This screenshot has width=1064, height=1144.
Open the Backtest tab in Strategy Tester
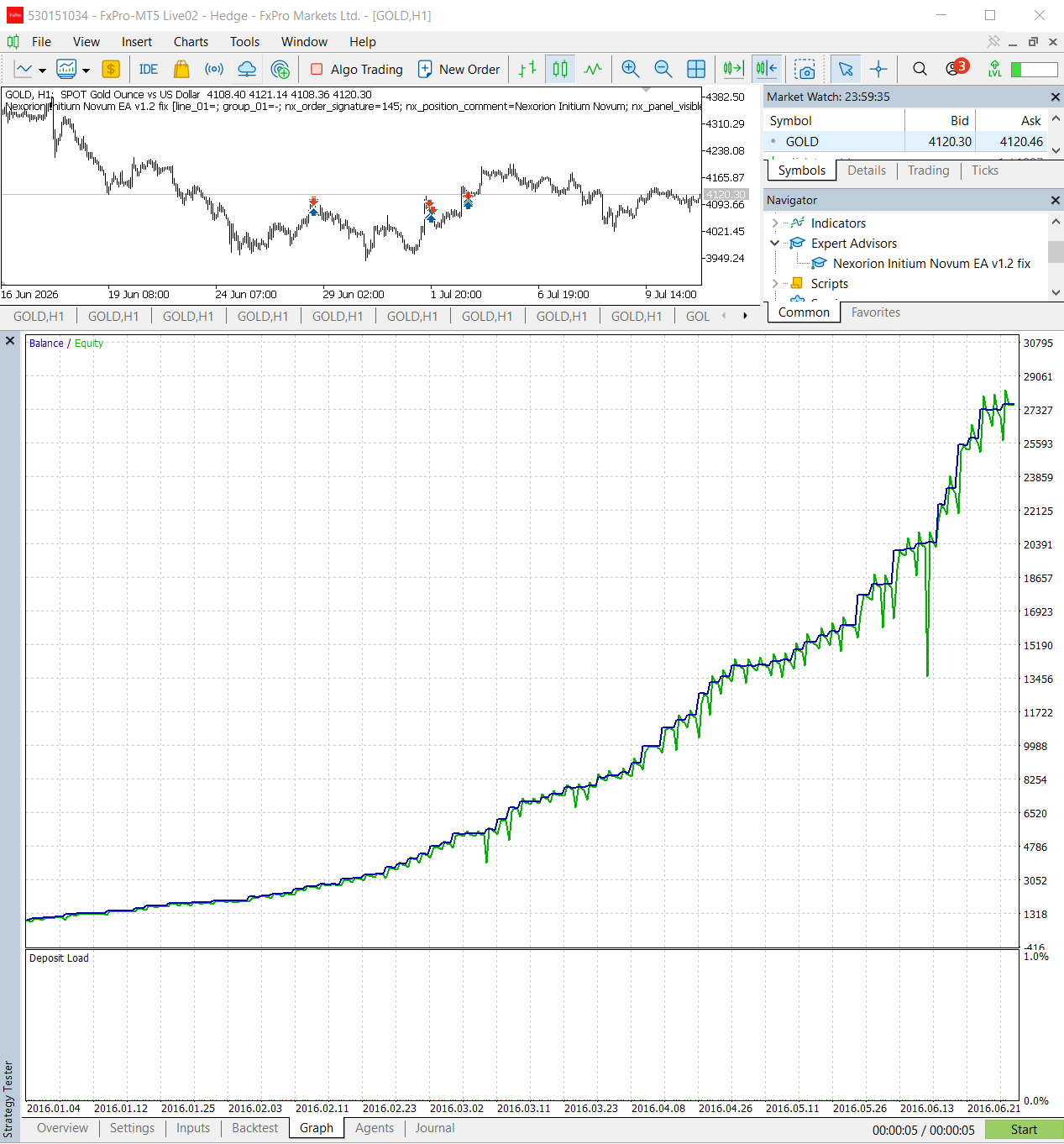[254, 1128]
